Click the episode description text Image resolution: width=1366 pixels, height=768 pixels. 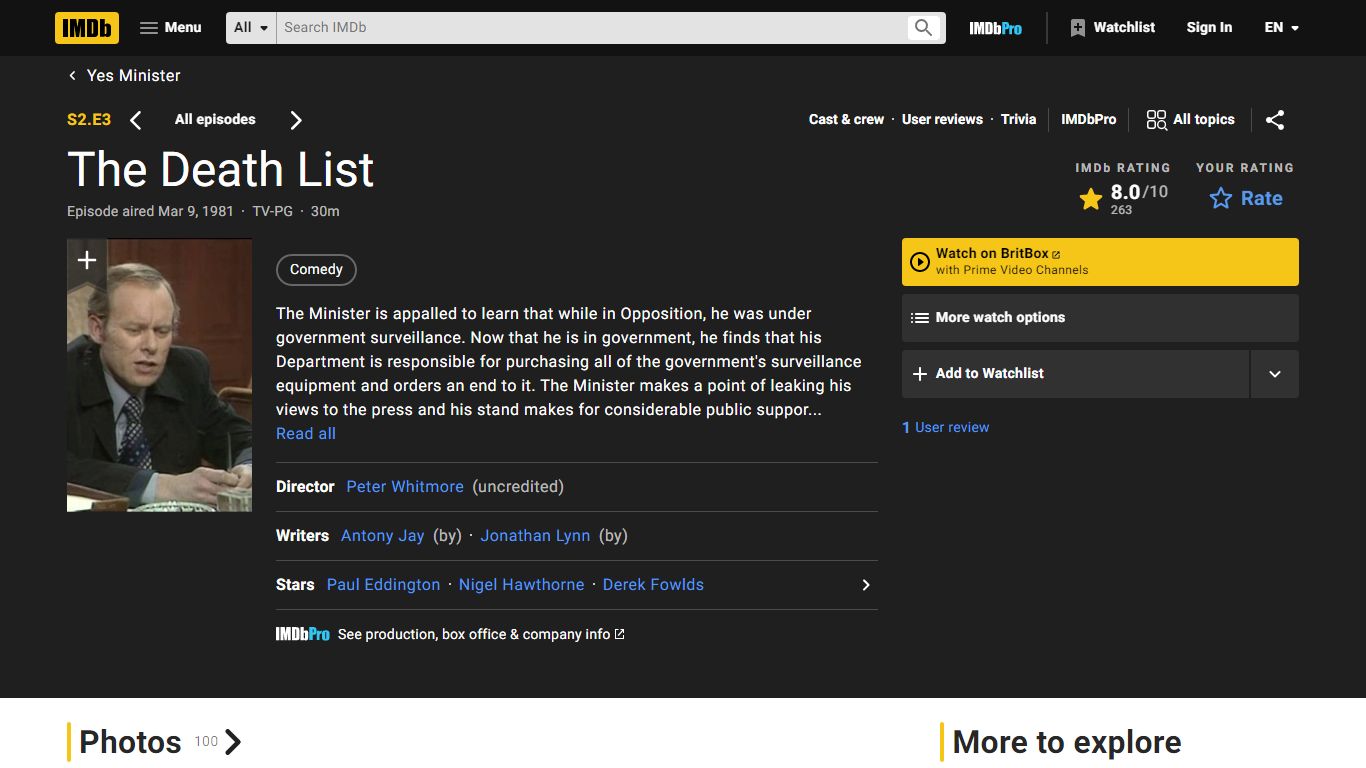point(569,362)
